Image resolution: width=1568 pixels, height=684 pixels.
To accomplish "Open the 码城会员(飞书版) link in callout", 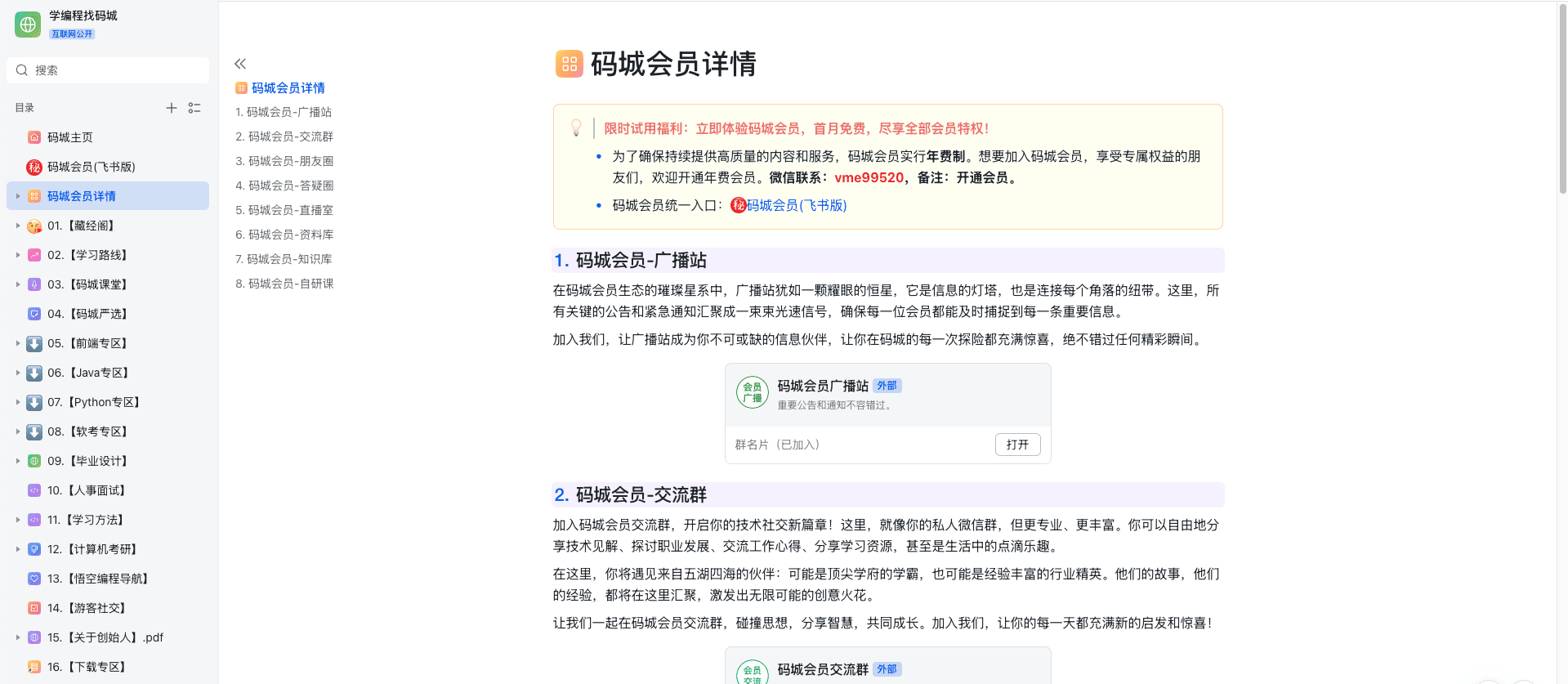I will click(796, 205).
